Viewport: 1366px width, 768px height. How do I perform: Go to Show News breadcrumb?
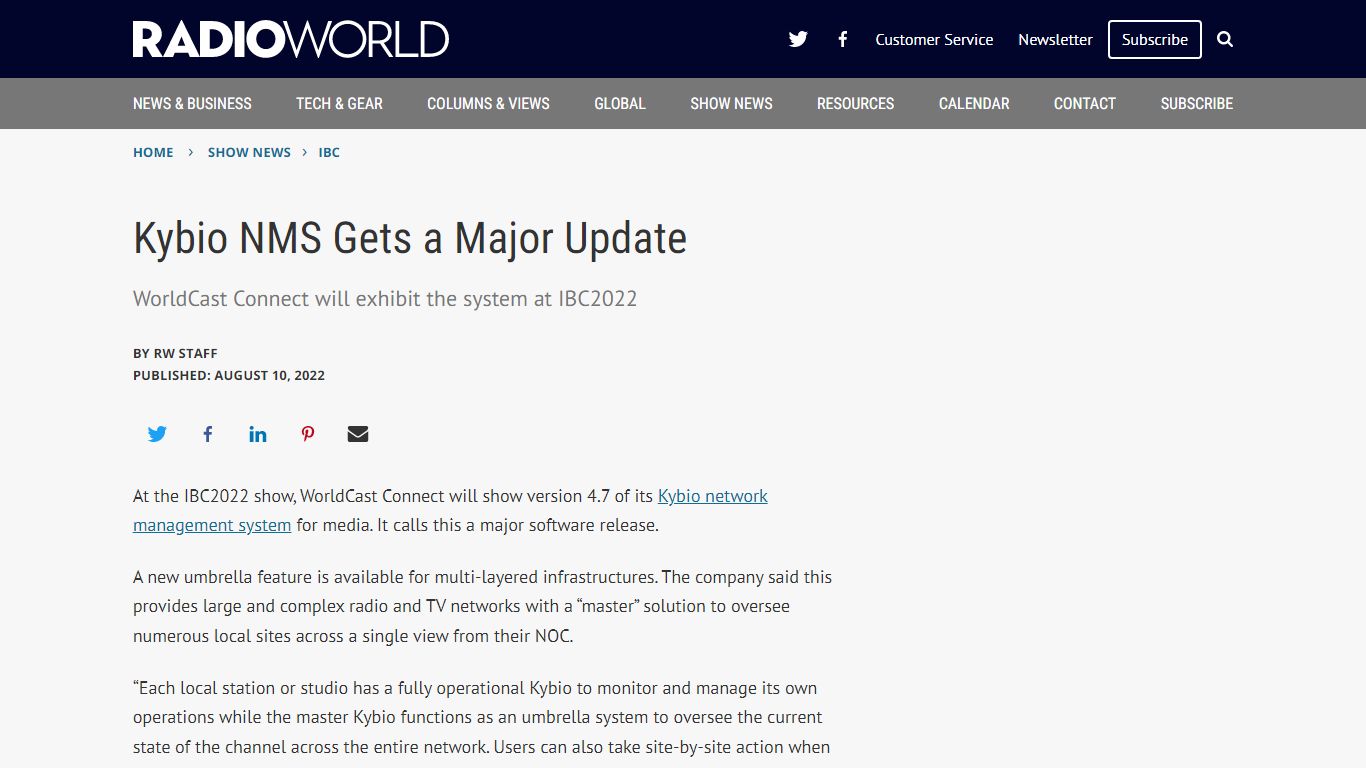tap(249, 152)
